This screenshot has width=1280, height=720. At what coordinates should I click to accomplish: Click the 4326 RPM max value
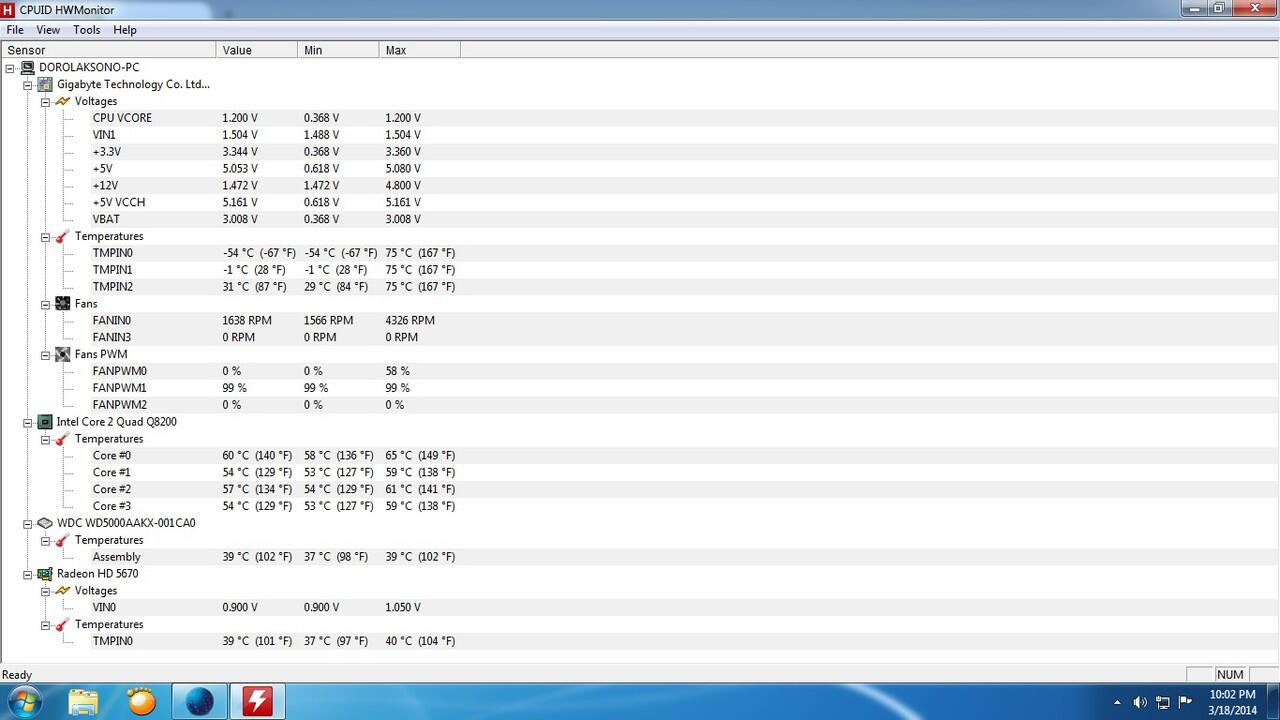coord(410,320)
